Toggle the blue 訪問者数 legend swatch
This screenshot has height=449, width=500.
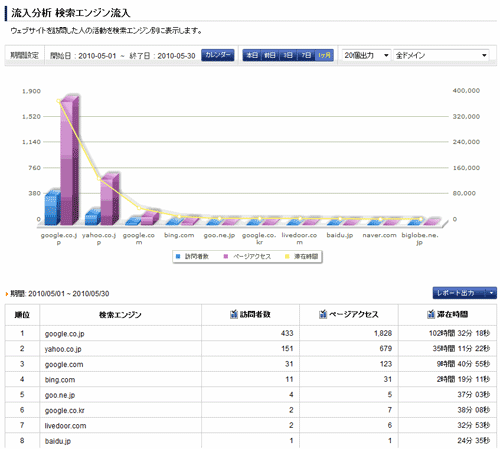178,256
